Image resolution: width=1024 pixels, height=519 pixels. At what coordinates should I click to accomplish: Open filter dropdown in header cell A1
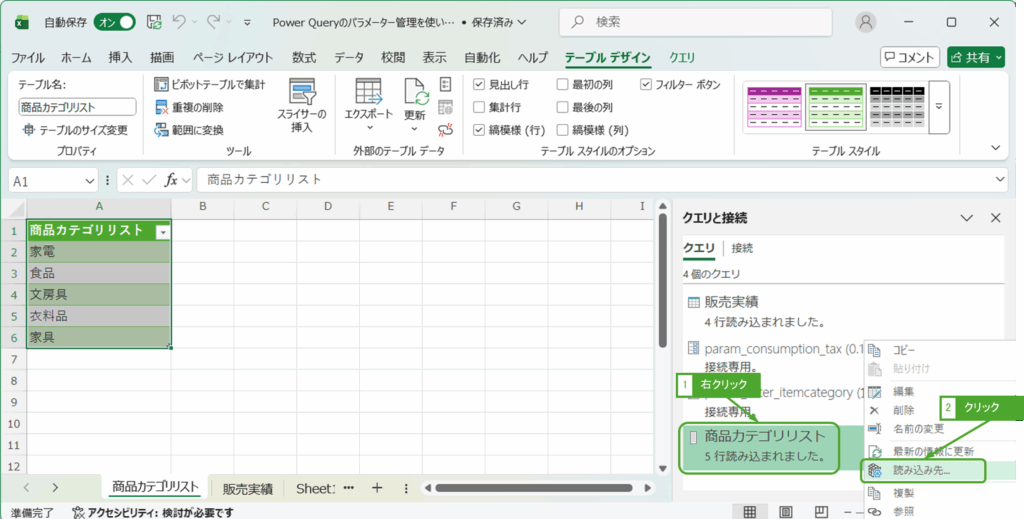[162, 231]
